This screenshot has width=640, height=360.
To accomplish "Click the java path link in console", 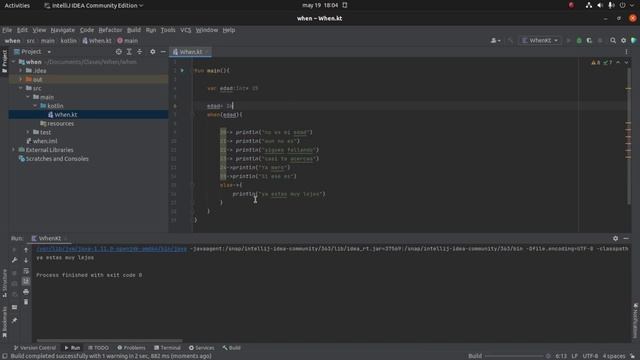I will [111, 249].
